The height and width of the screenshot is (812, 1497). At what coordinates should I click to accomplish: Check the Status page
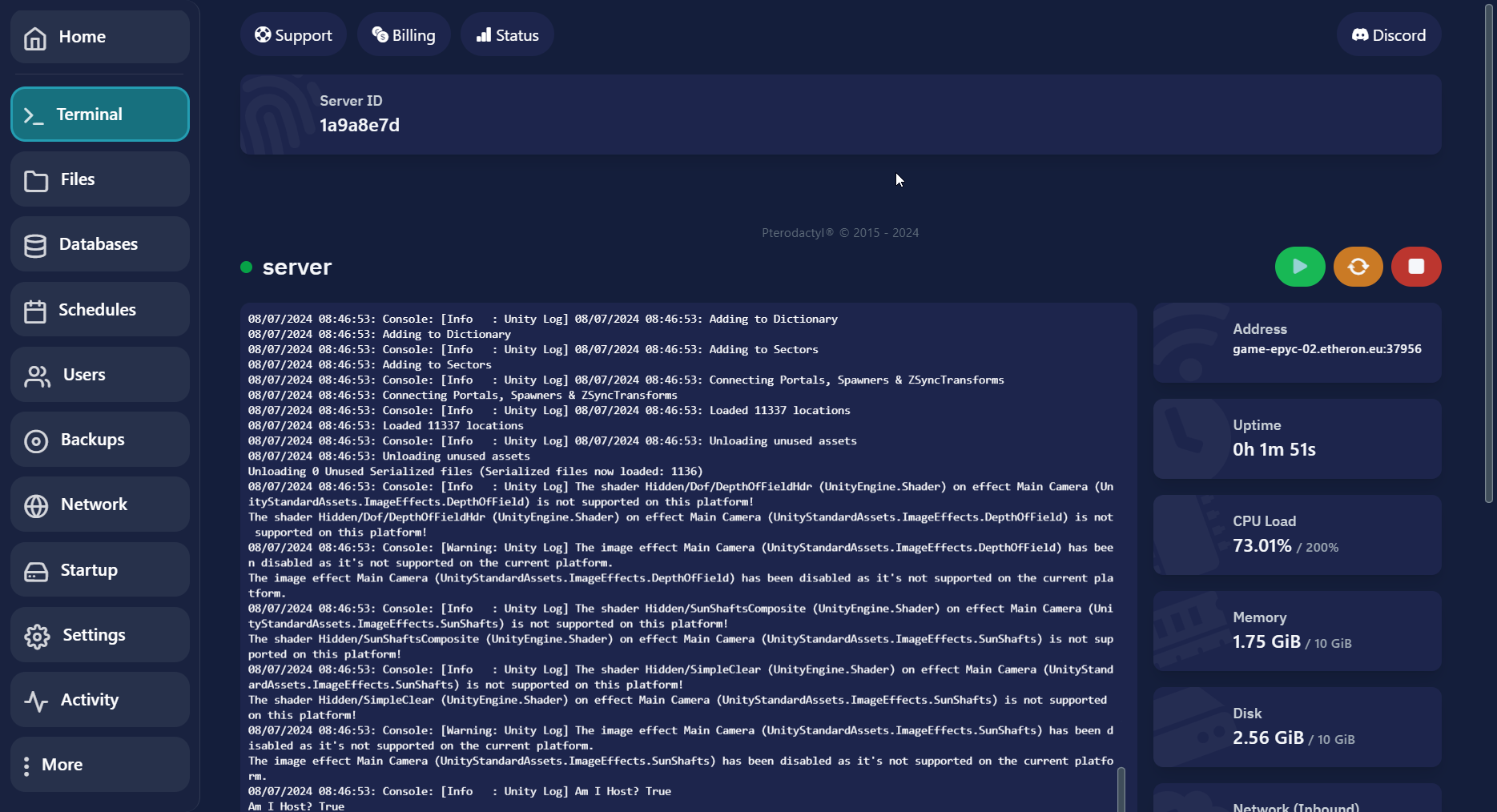pos(507,35)
